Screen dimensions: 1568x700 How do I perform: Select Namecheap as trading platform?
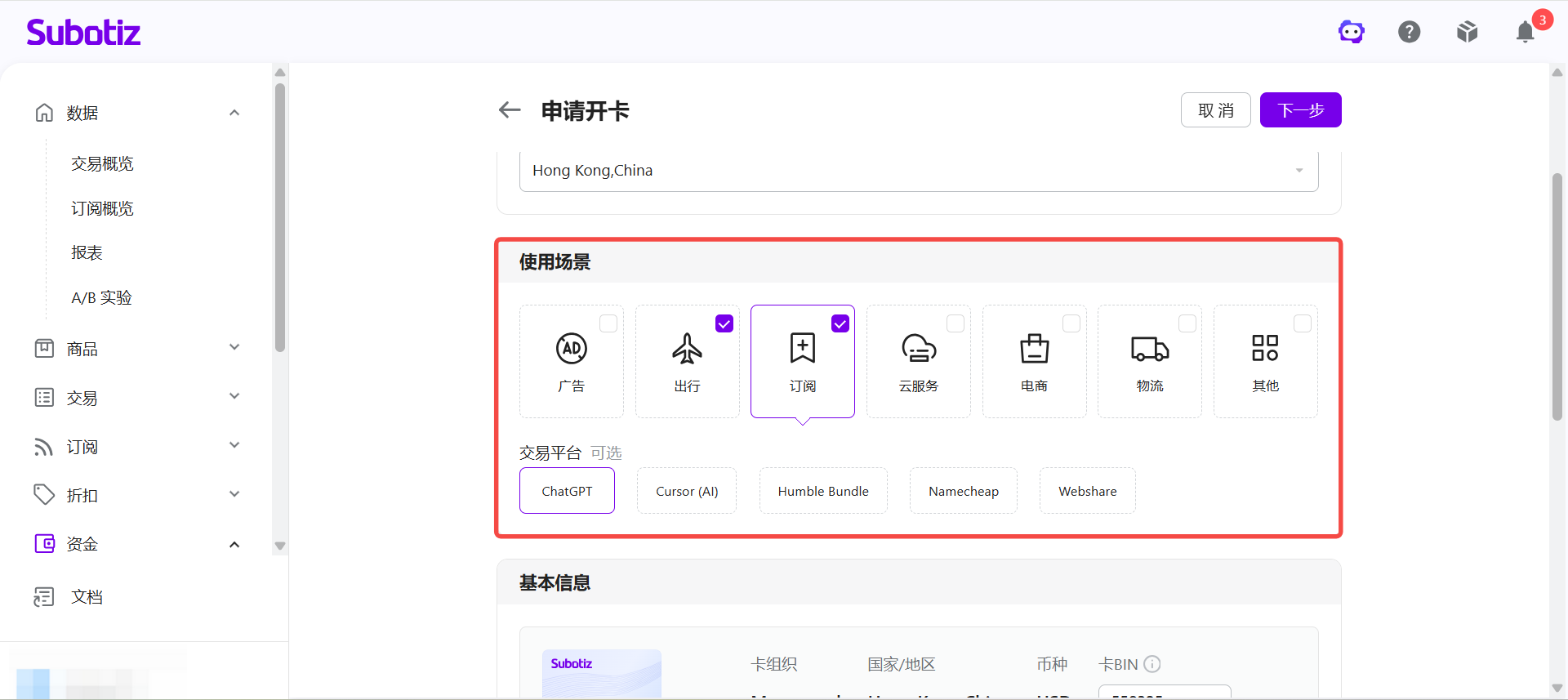point(964,491)
